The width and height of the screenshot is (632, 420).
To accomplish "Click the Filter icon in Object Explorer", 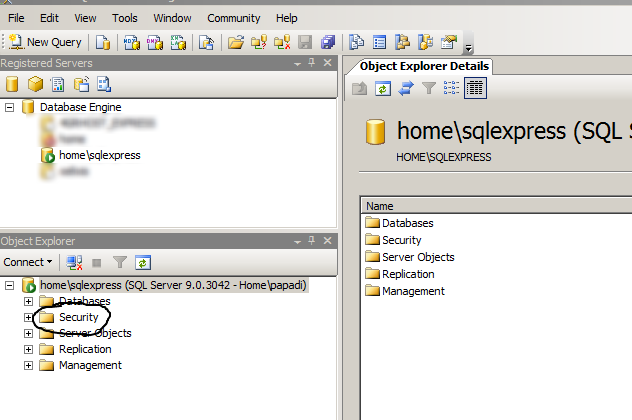I will click(x=120, y=262).
